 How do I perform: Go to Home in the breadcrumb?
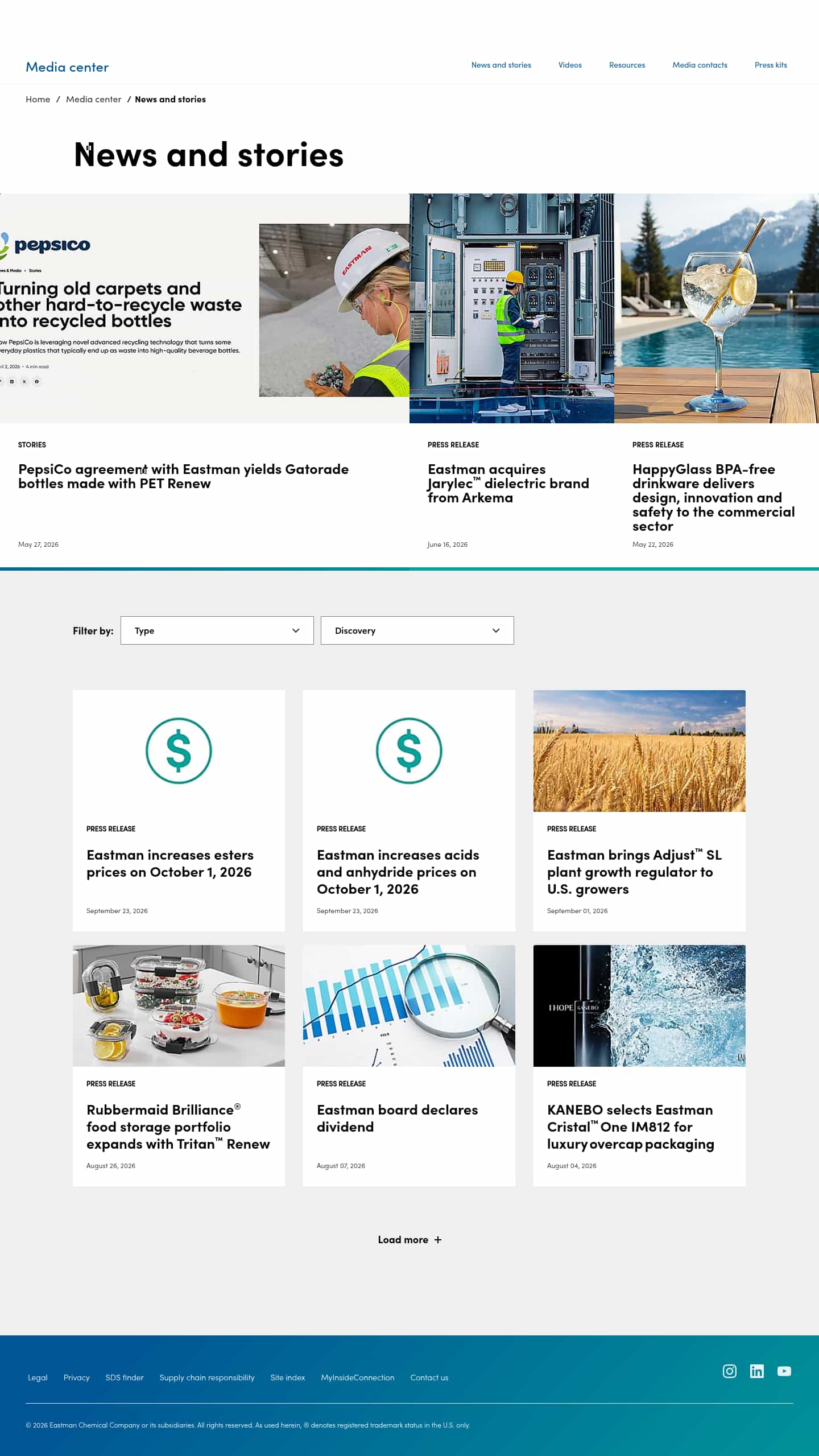point(38,99)
